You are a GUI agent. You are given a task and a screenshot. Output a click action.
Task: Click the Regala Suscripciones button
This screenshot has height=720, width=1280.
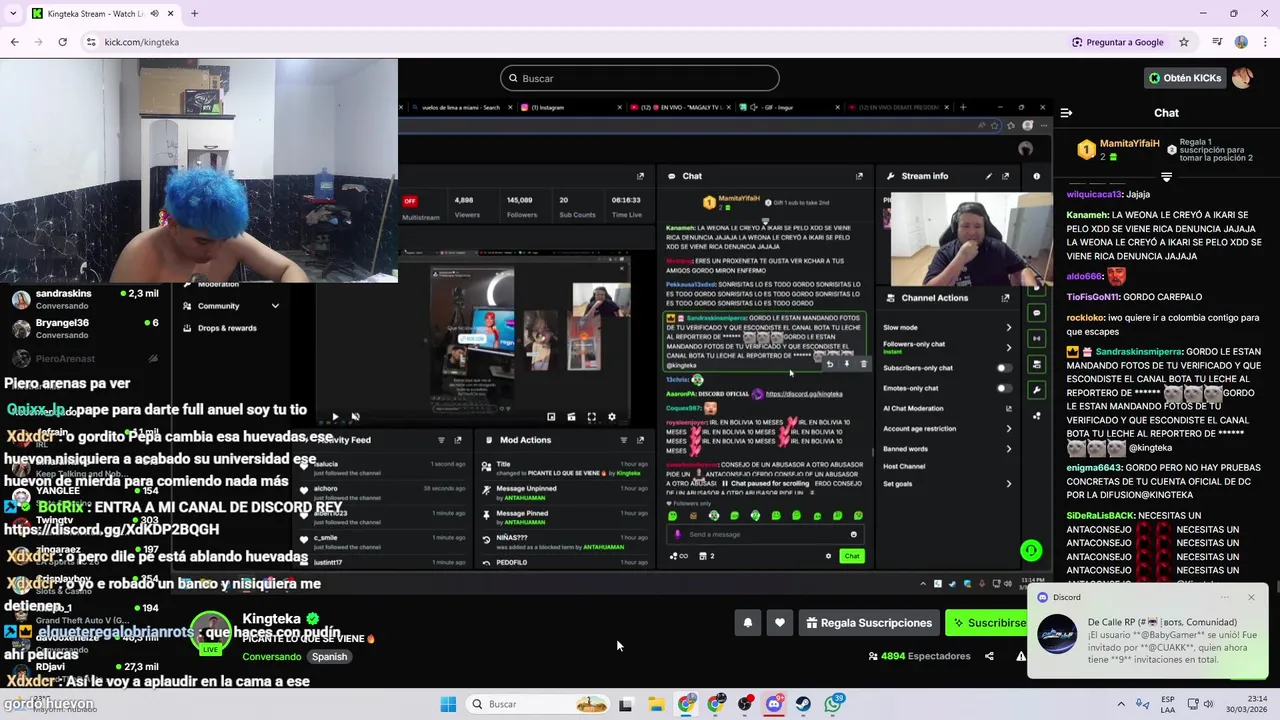tap(868, 623)
